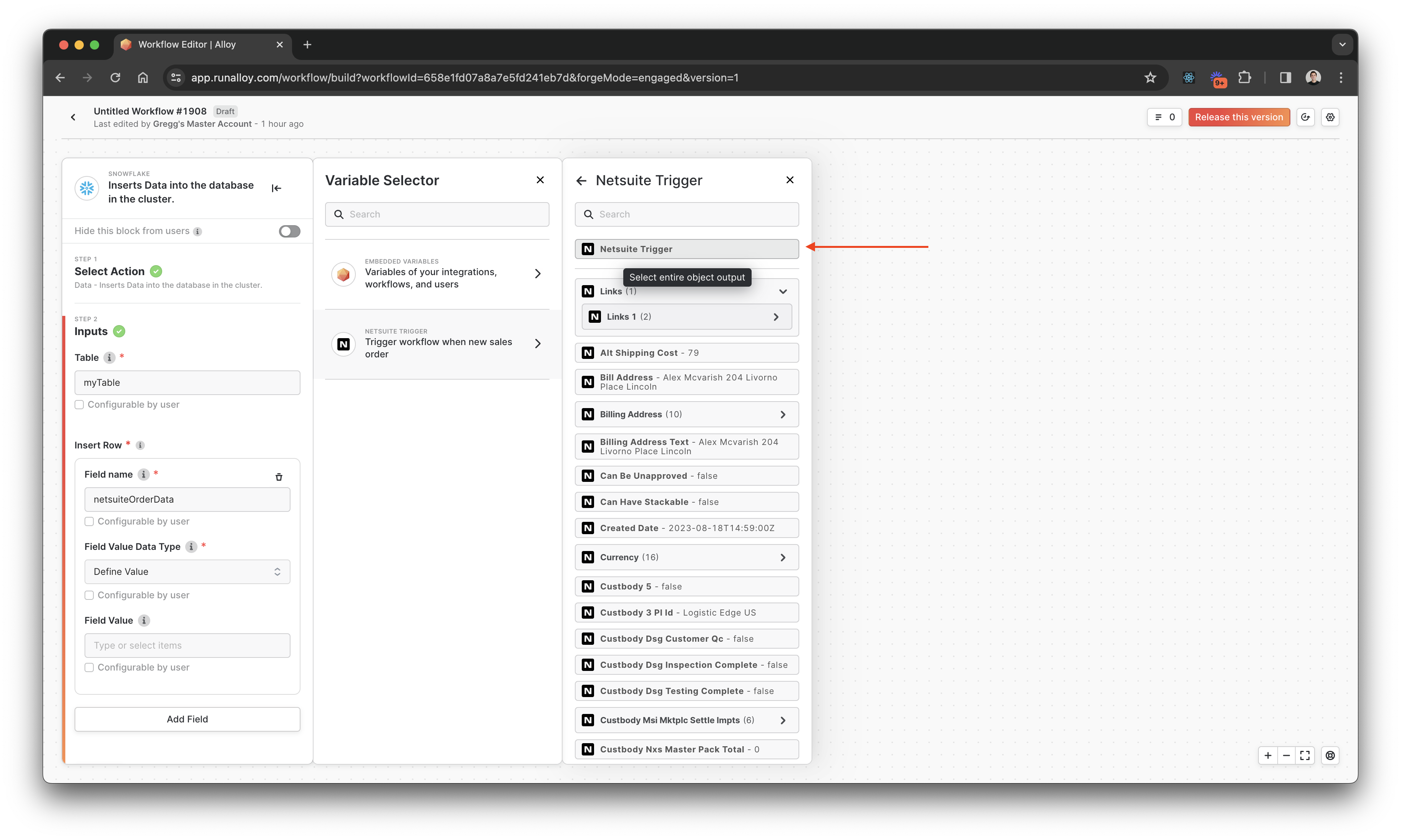Bookmark this page star icon
Screen dimensions: 1401x840
(1150, 78)
